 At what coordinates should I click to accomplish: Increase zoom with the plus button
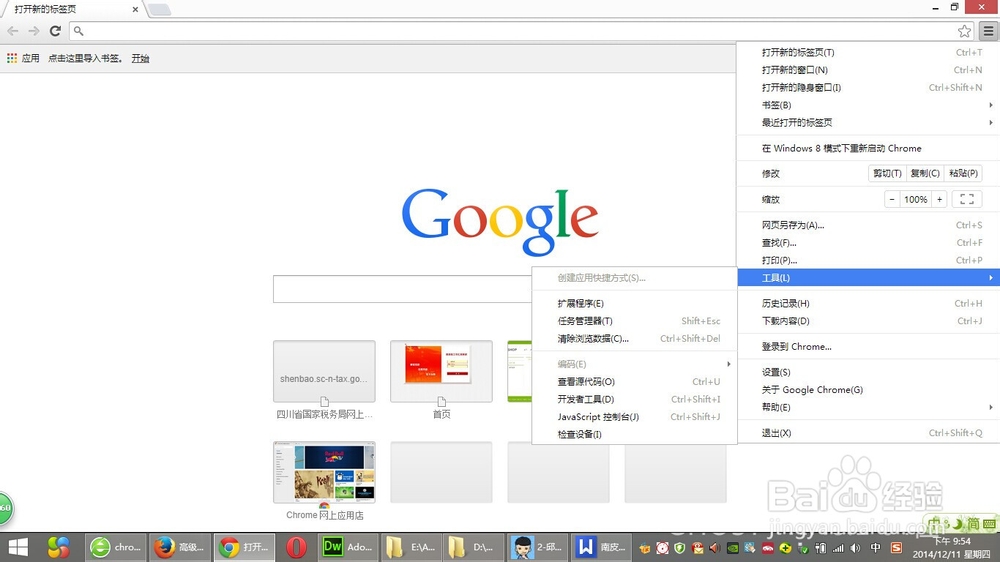click(939, 200)
